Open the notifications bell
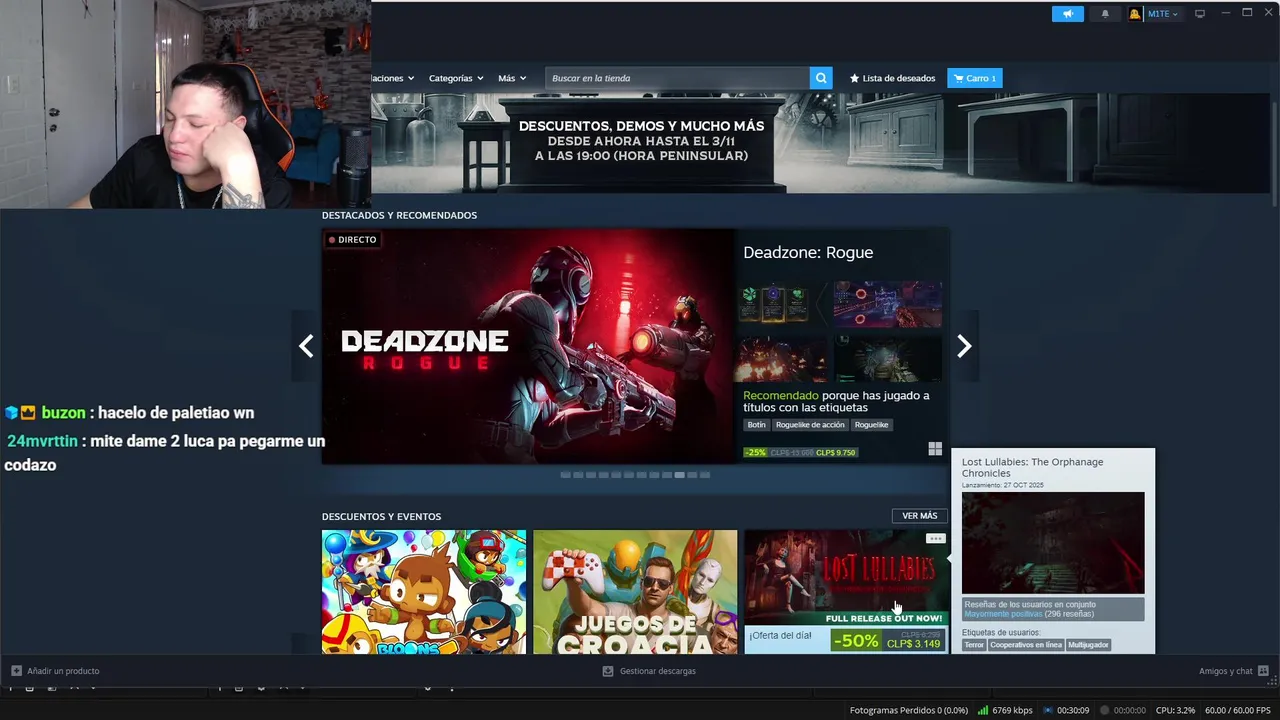The width and height of the screenshot is (1280, 720). (x=1105, y=14)
